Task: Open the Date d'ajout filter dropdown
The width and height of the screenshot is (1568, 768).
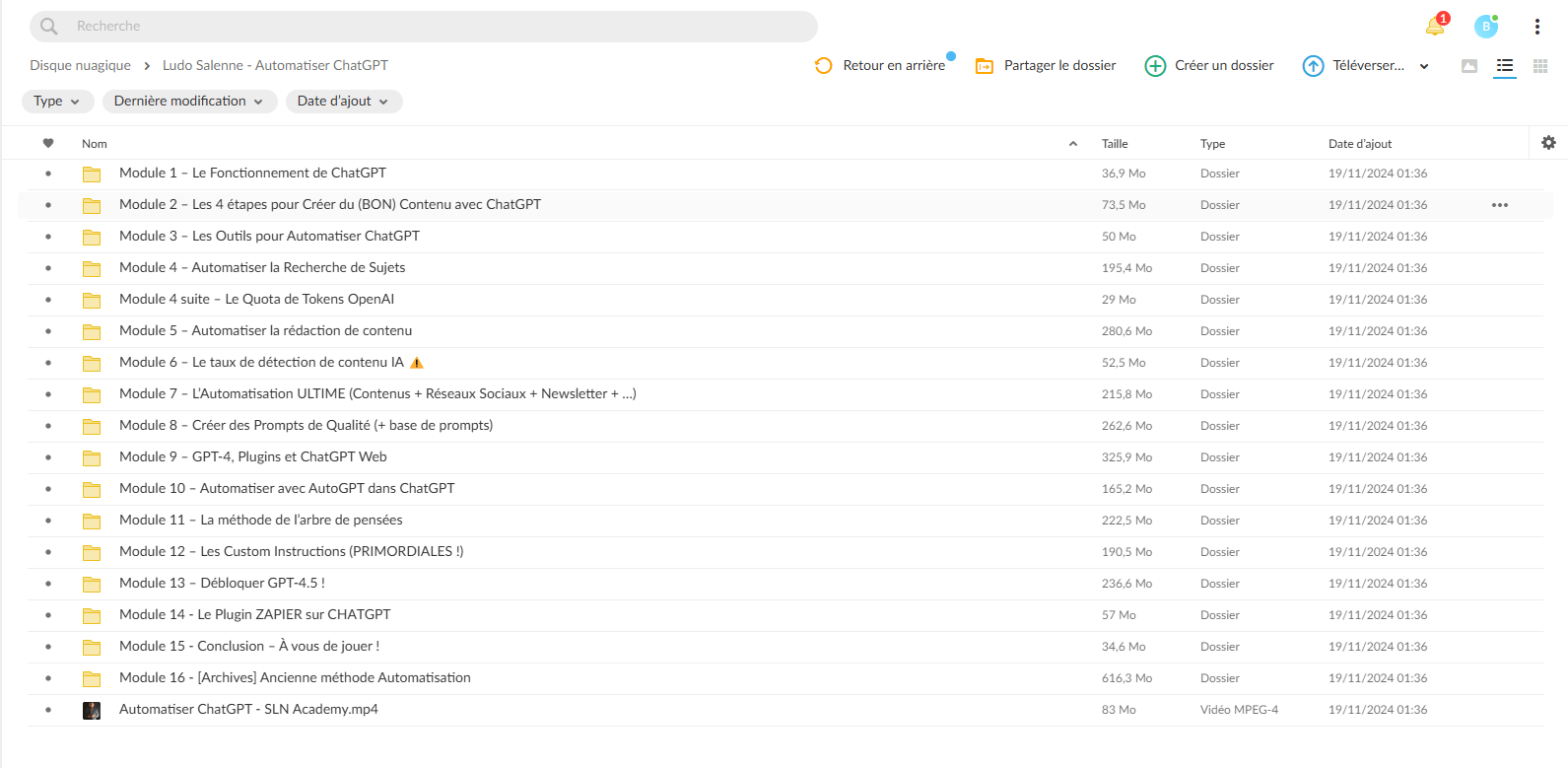Action: pyautogui.click(x=344, y=102)
